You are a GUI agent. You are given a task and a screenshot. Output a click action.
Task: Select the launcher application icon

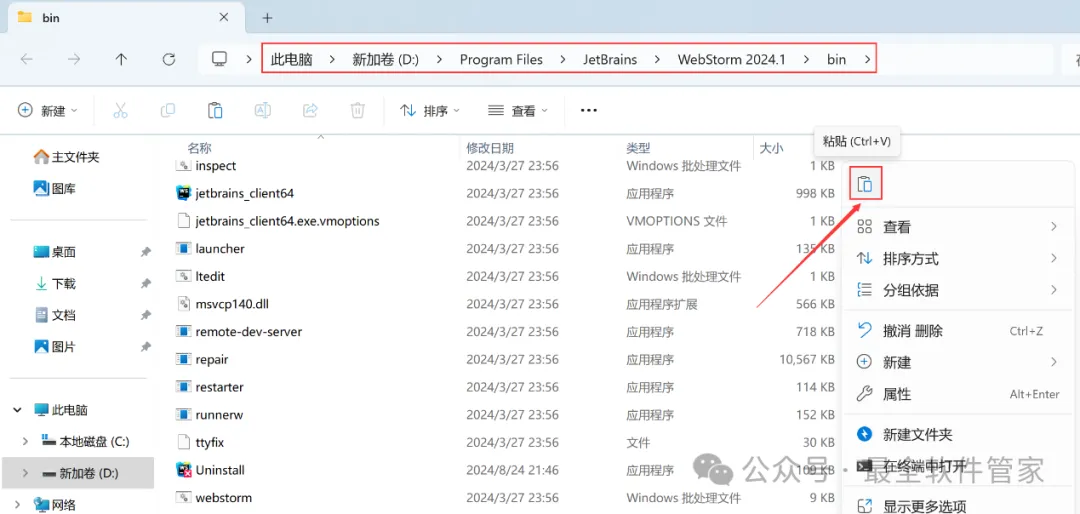click(x=183, y=249)
